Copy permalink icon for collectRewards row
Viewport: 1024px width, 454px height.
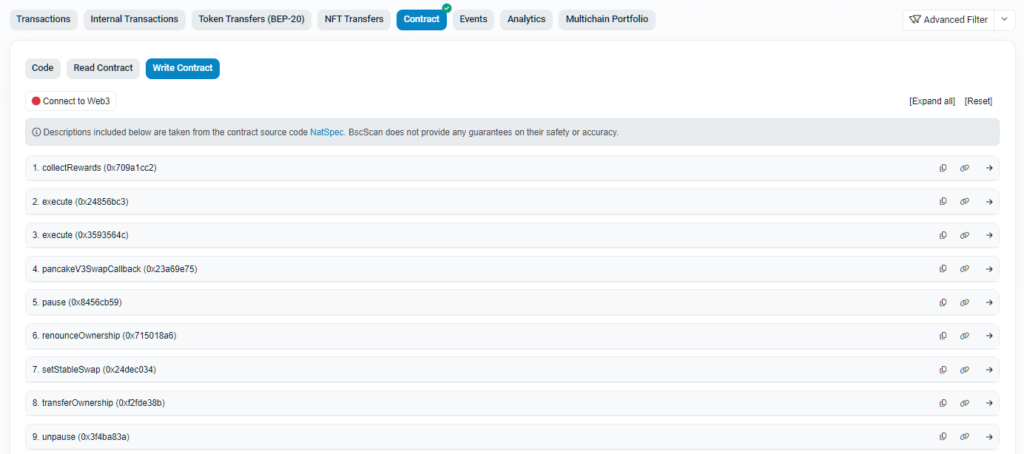pos(965,168)
